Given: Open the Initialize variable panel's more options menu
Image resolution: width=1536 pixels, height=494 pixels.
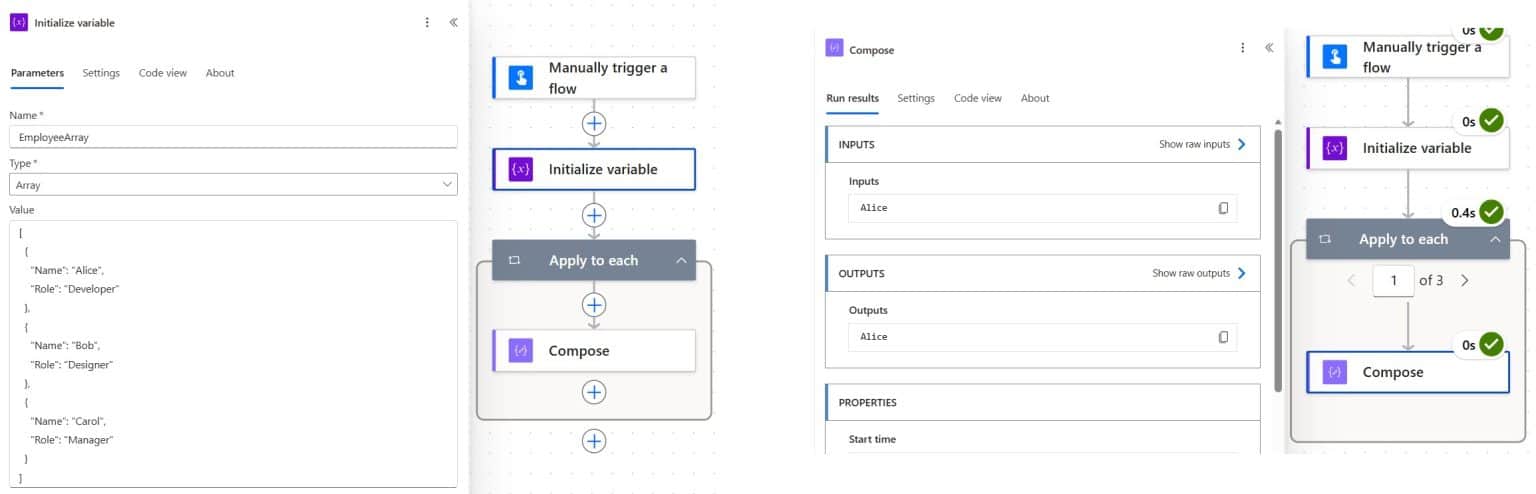Looking at the screenshot, I should [x=428, y=22].
